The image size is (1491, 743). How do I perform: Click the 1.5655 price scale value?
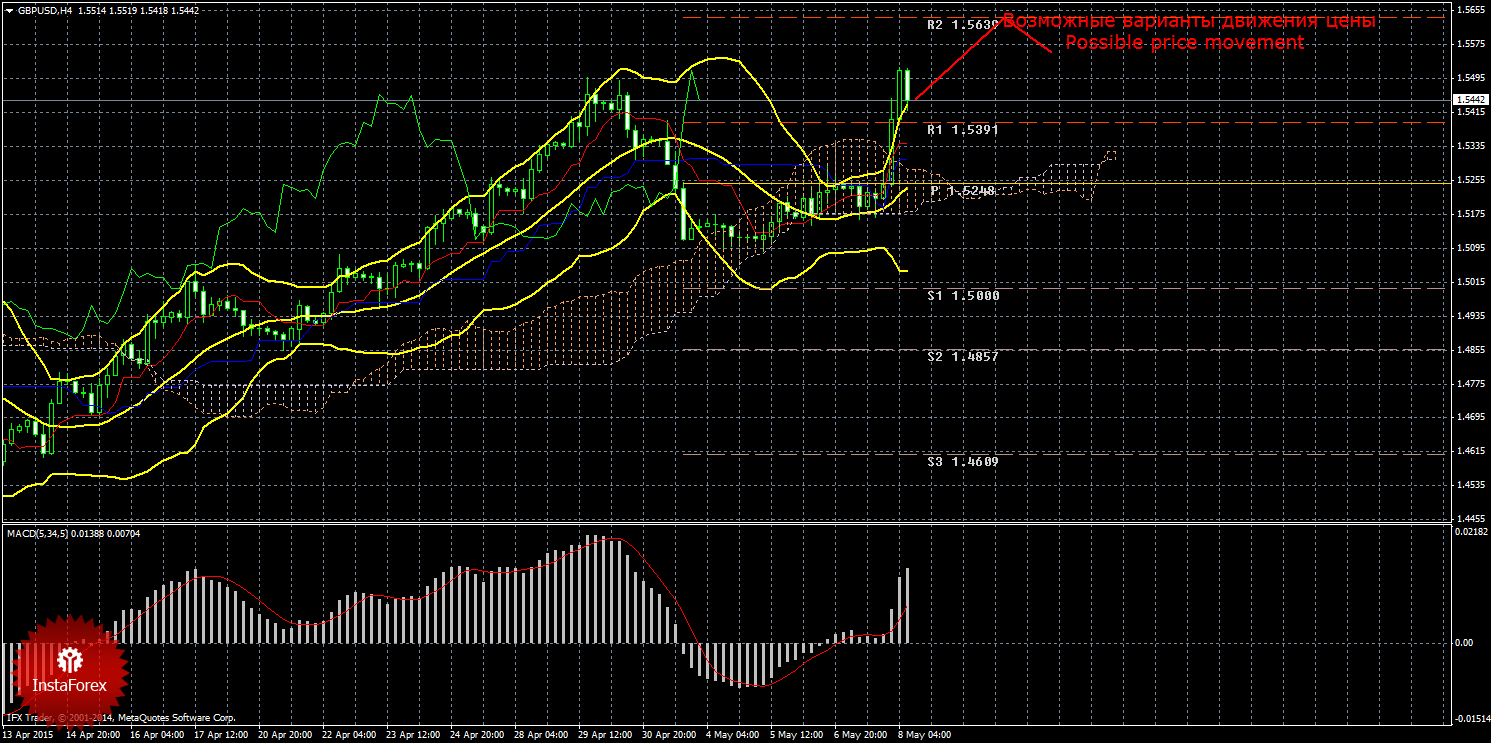[x=1470, y=10]
